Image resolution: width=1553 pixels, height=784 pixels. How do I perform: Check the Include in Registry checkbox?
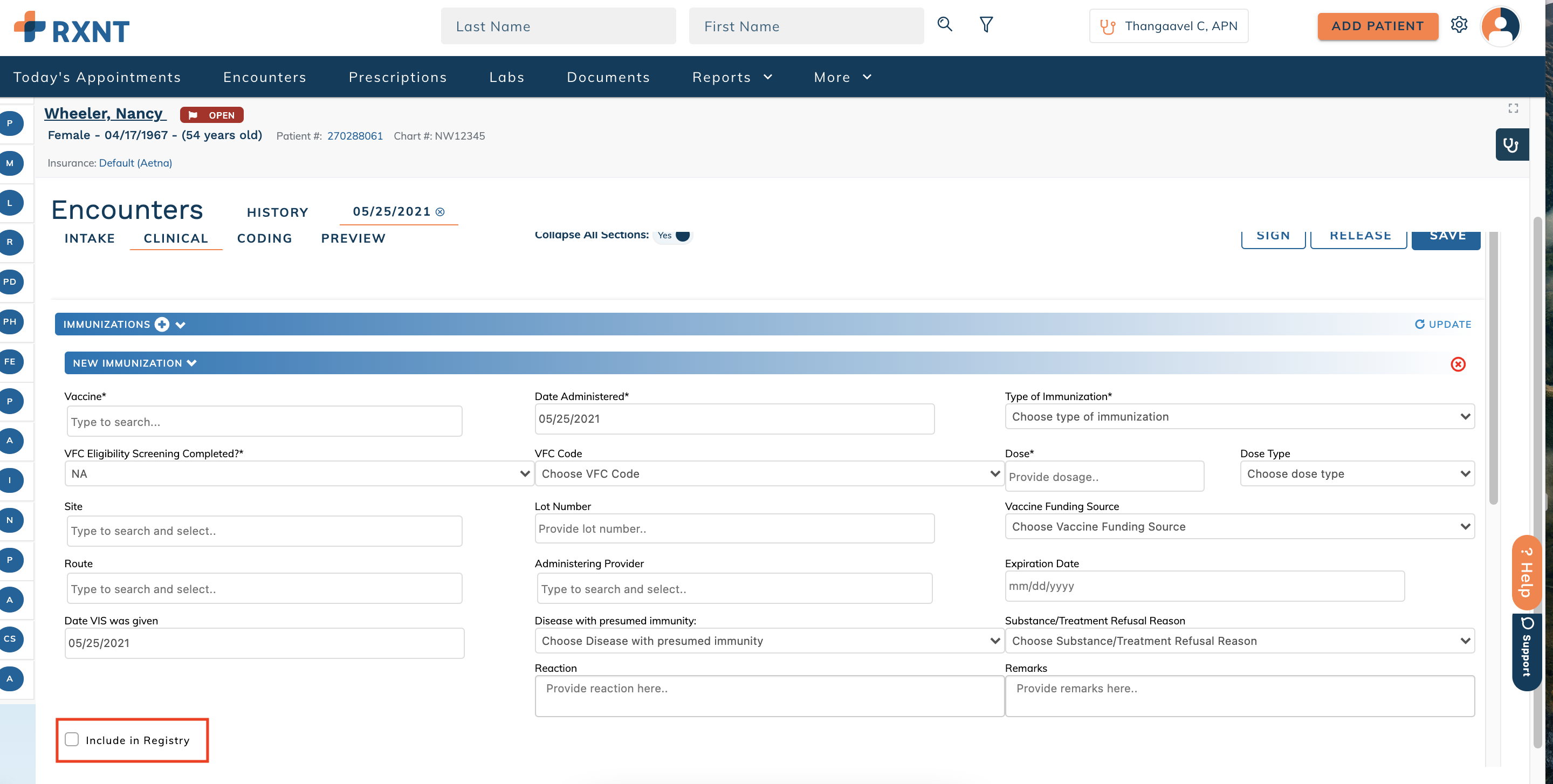click(72, 739)
